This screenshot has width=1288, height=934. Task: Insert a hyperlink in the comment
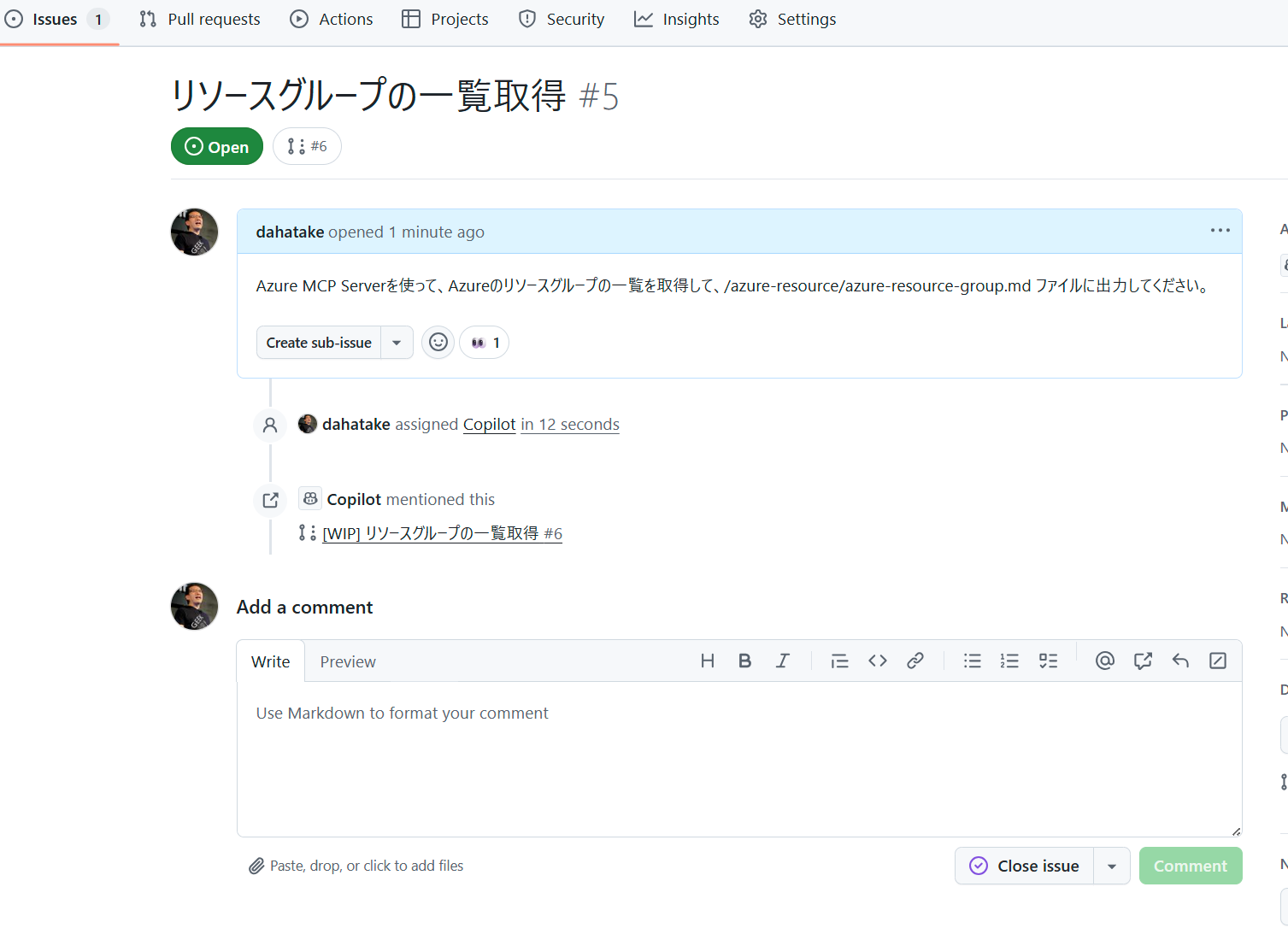(915, 661)
